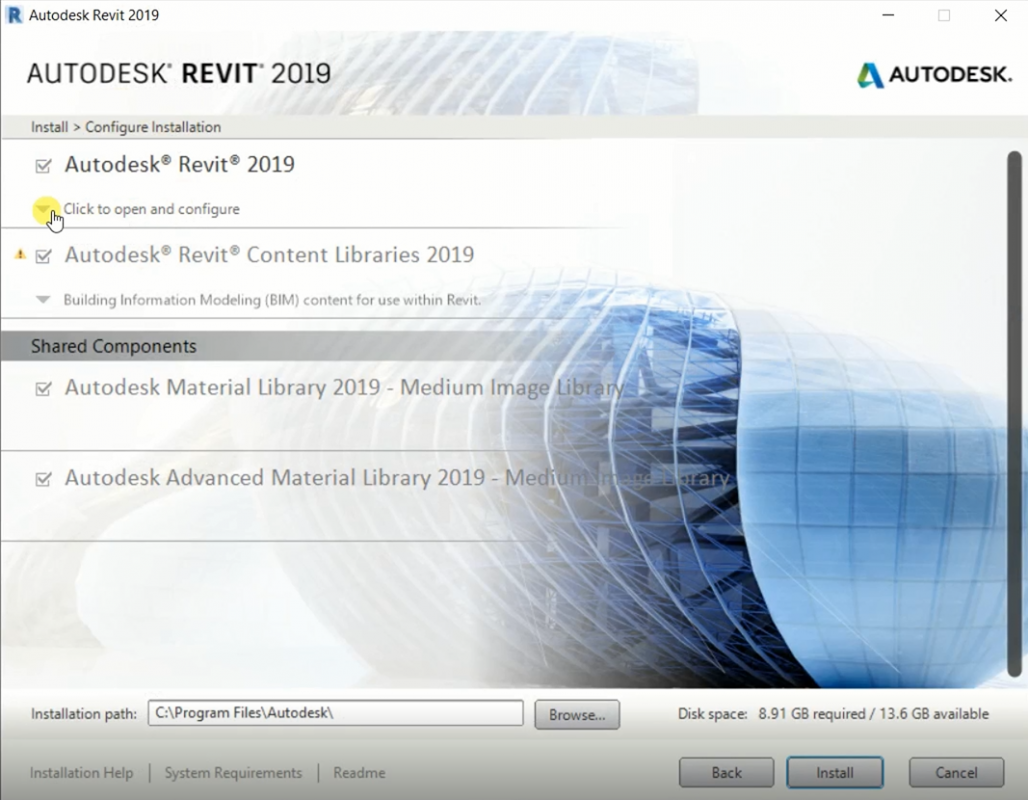Click the Revit app icon in title bar
The width and height of the screenshot is (1028, 800).
[14, 15]
